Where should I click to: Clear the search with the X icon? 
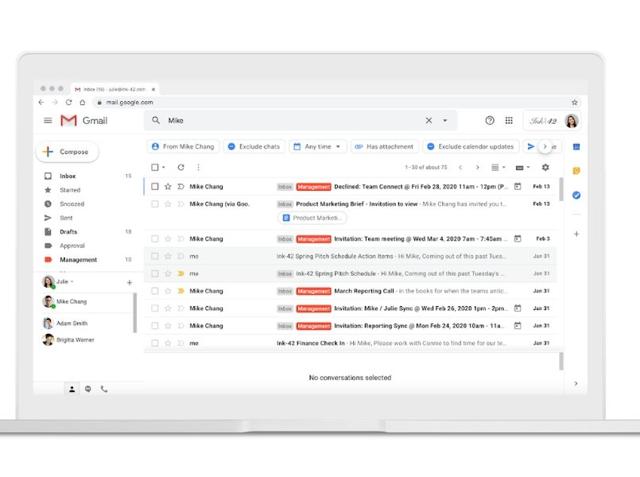pyautogui.click(x=429, y=120)
